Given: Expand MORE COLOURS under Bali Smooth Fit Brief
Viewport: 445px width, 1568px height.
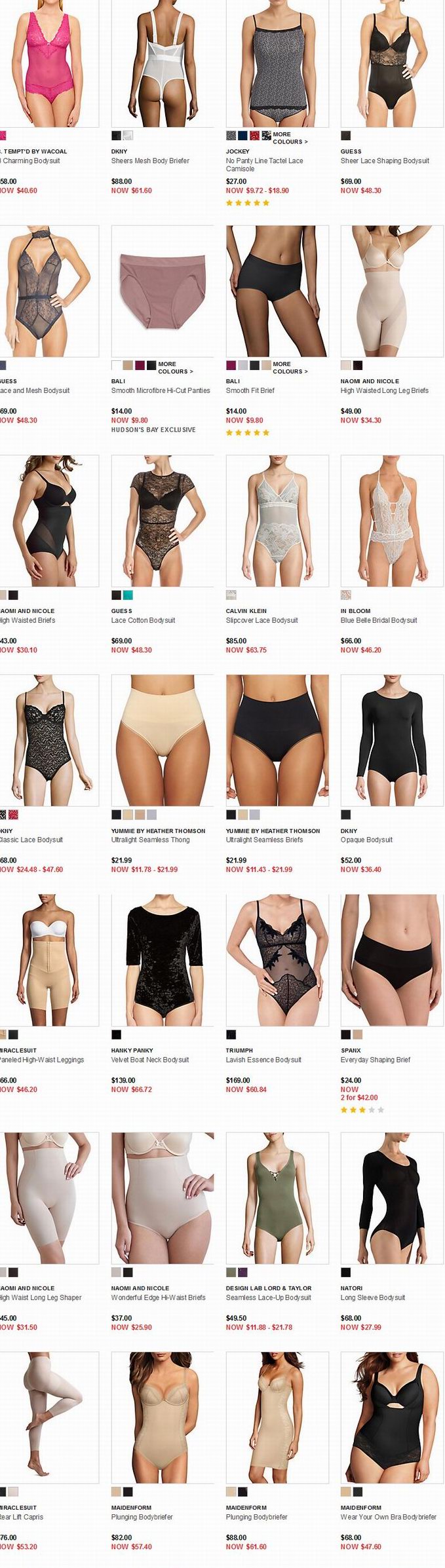Looking at the screenshot, I should (x=290, y=367).
